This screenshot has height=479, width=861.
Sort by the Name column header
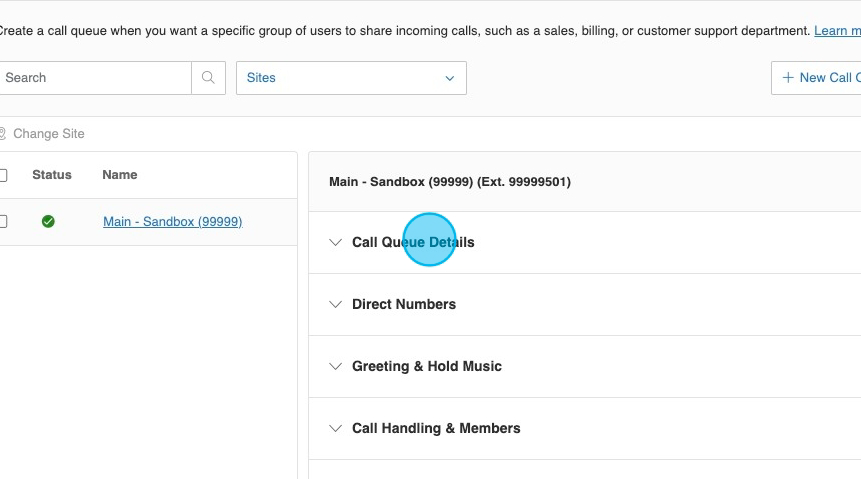coord(119,175)
